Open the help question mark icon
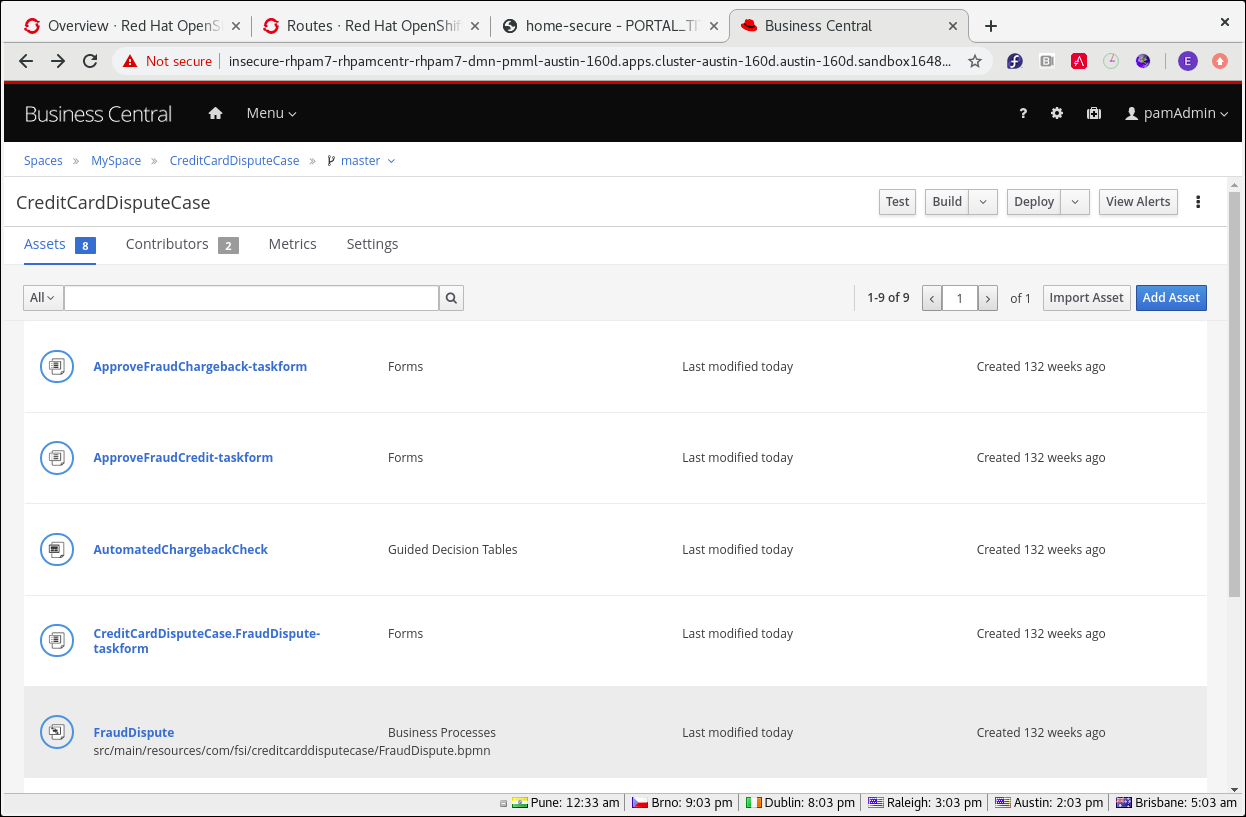The width and height of the screenshot is (1246, 817). (x=1023, y=114)
